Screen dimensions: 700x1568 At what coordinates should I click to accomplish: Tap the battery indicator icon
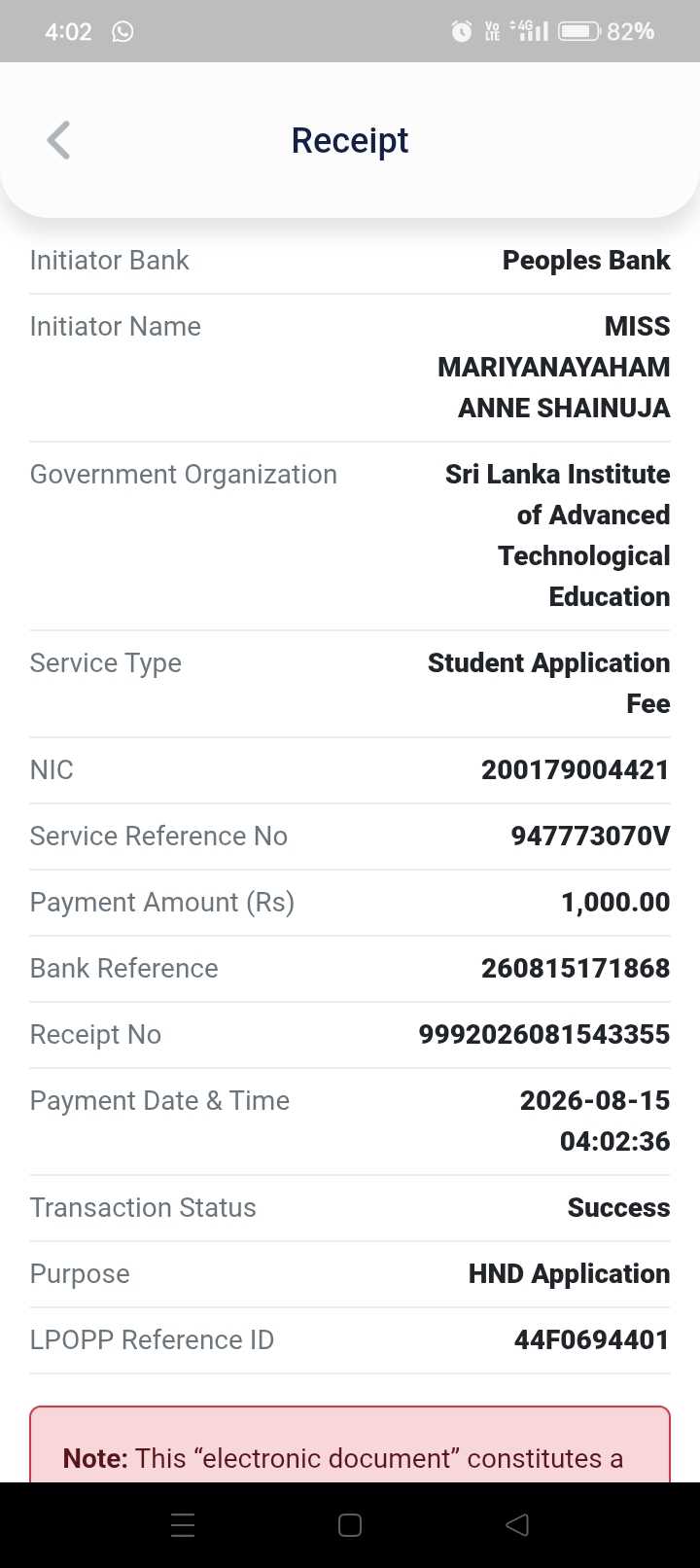pos(578,31)
